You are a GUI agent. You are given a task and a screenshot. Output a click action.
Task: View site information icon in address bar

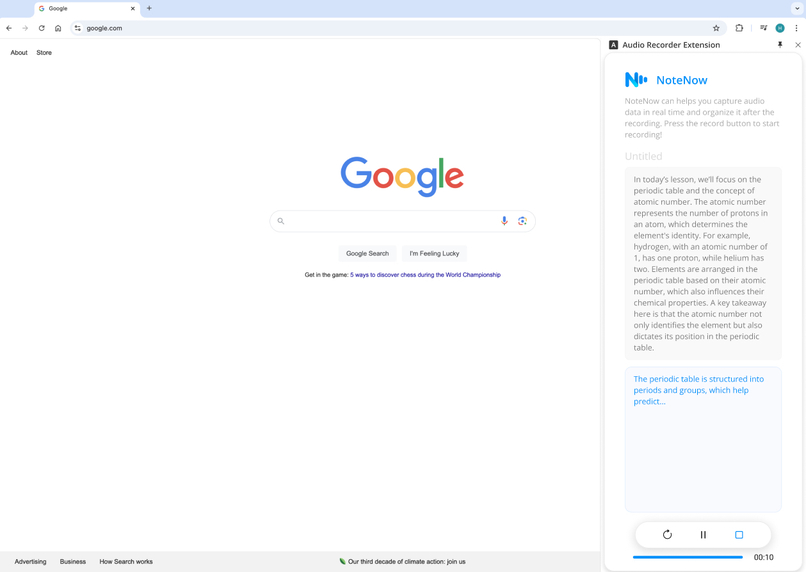click(x=78, y=28)
